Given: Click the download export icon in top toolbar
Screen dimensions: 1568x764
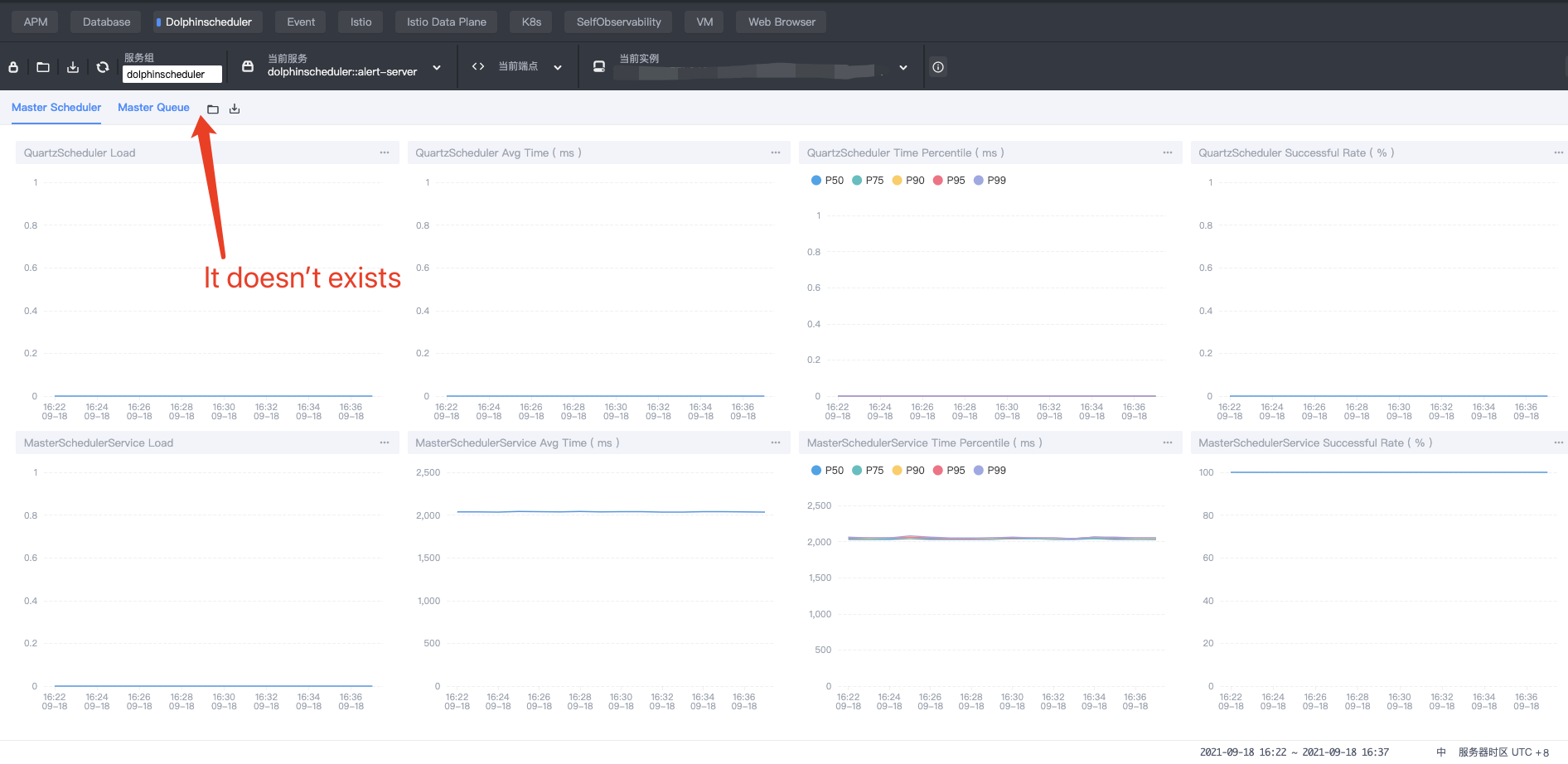Looking at the screenshot, I should [73, 67].
